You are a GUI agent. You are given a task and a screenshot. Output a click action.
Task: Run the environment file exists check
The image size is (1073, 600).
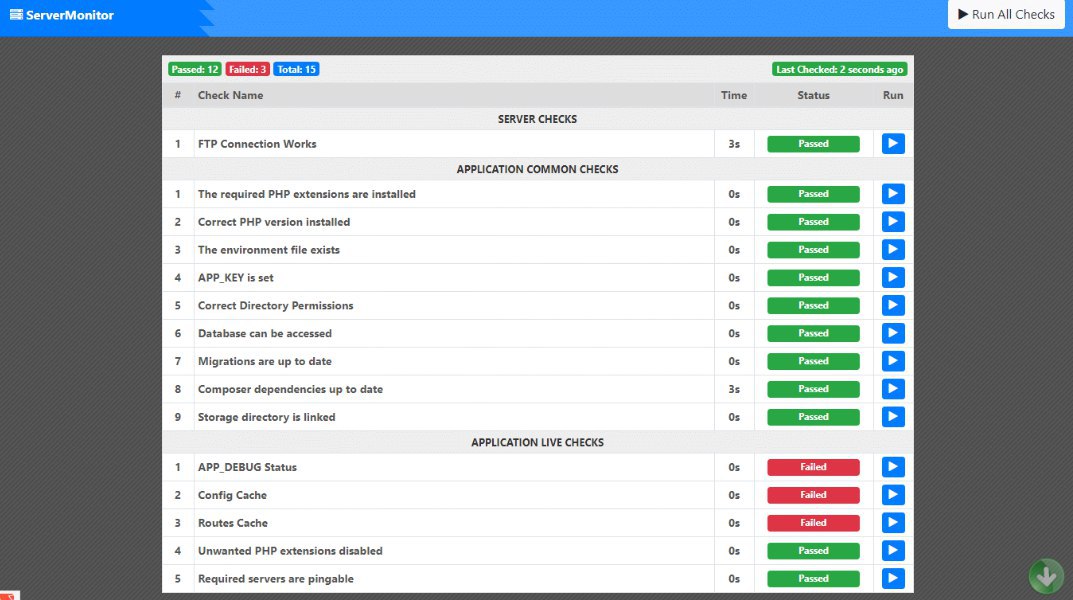coord(893,250)
